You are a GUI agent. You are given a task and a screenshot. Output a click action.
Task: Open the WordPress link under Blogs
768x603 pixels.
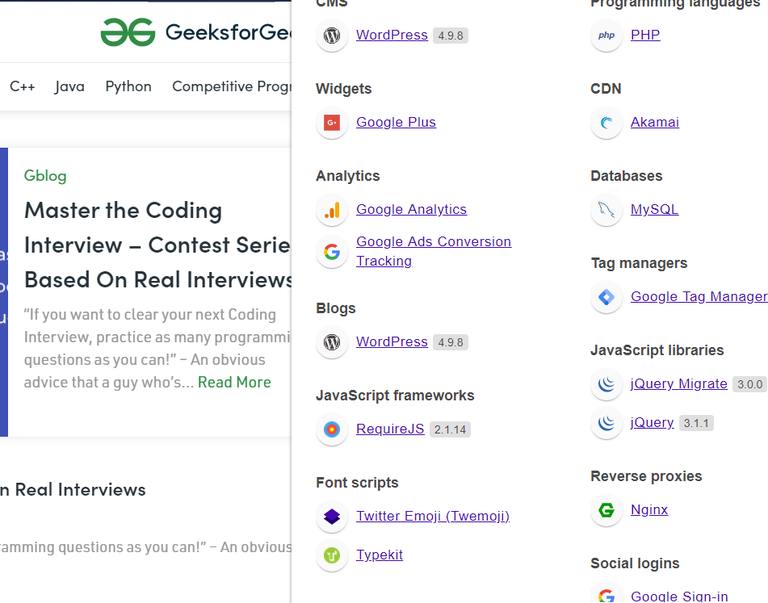pyautogui.click(x=392, y=342)
